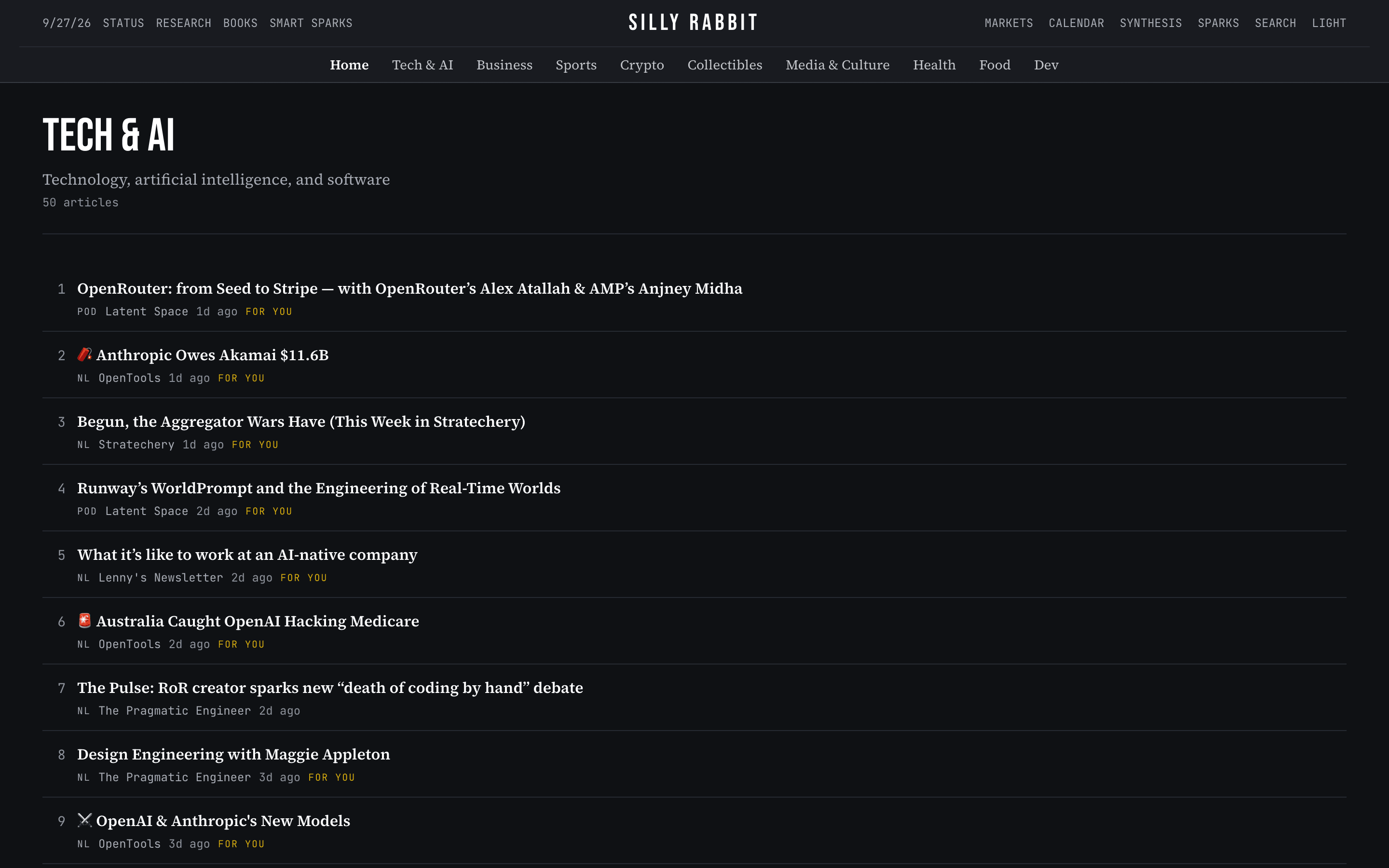Click the firecracker emoji beside Anthropic Owes Akamai
Screen dimensions: 1389x868
85,354
